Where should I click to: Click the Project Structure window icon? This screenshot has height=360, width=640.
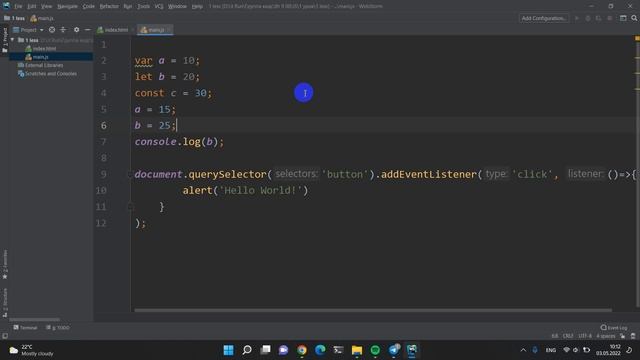[x=623, y=18]
